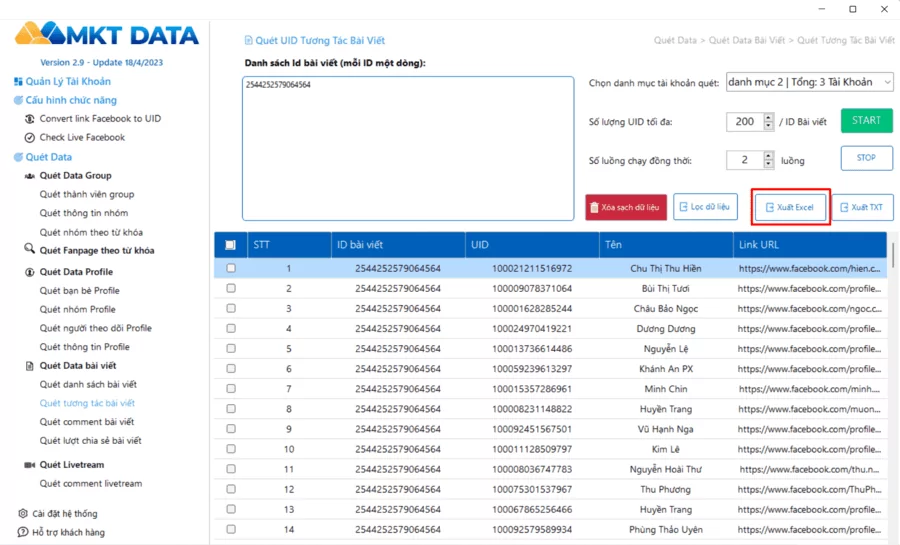Increase the max UID count stepper

click(768, 117)
